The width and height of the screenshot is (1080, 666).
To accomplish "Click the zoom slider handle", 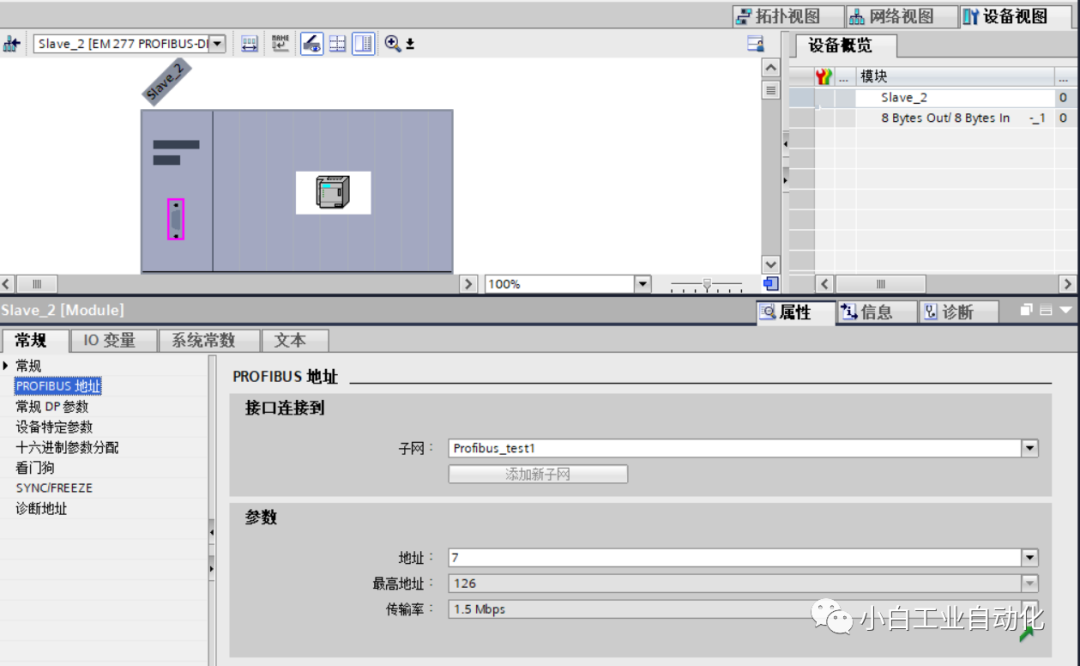I will pos(707,284).
